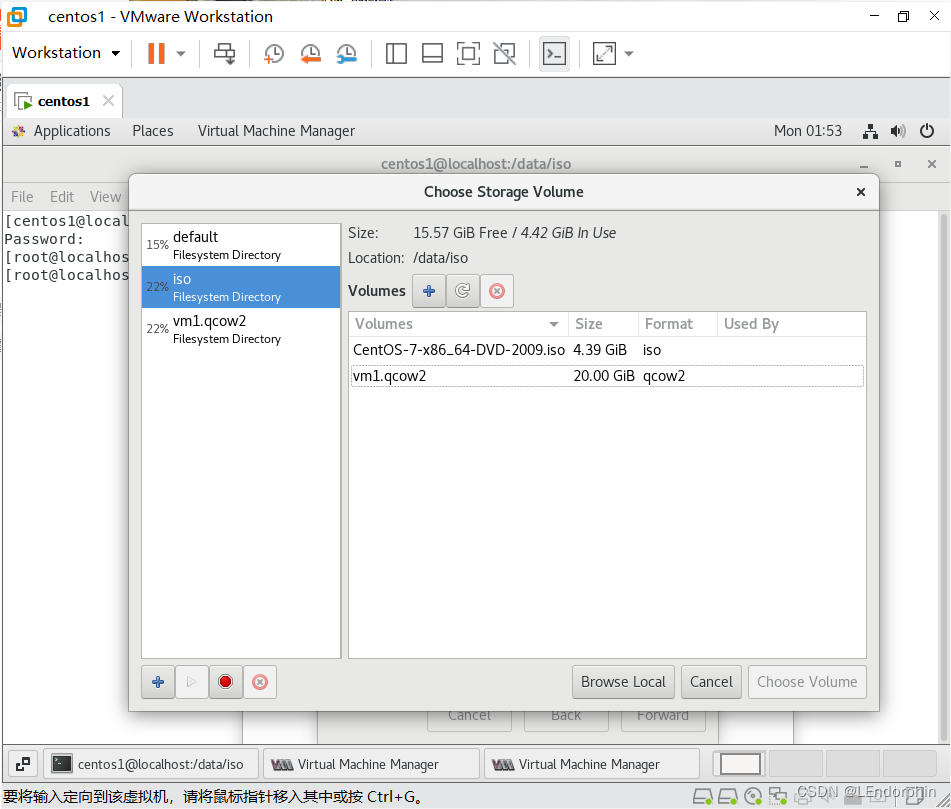
Task: Click the Choose Volume button
Action: click(x=807, y=682)
